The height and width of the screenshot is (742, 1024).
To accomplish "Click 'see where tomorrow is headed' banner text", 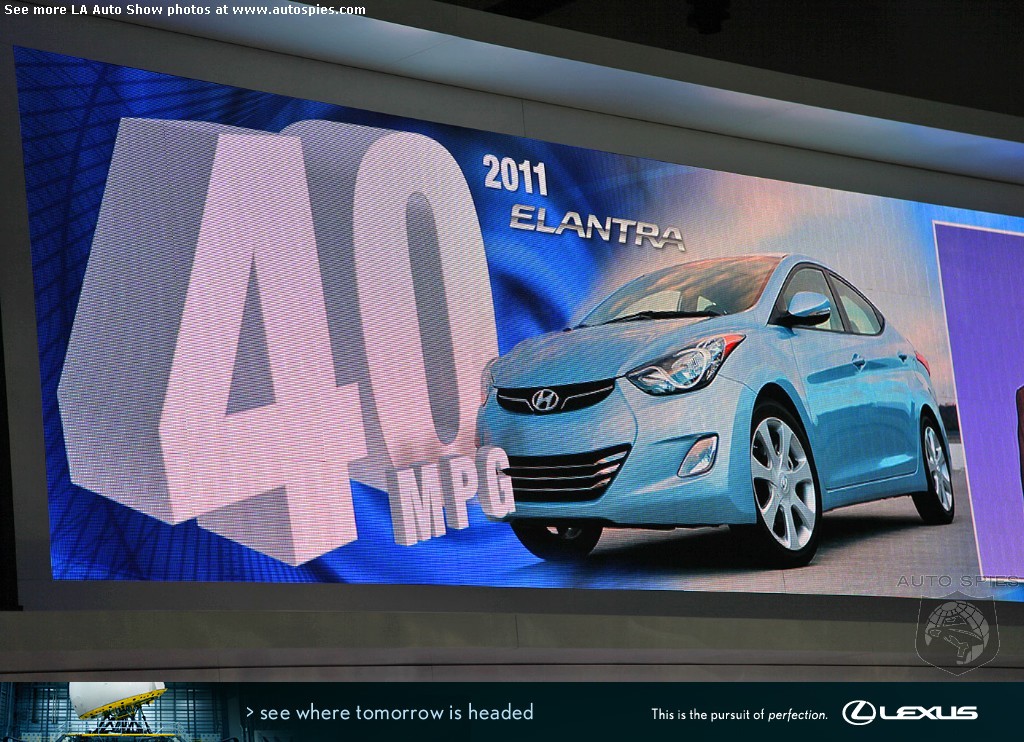I will [389, 712].
